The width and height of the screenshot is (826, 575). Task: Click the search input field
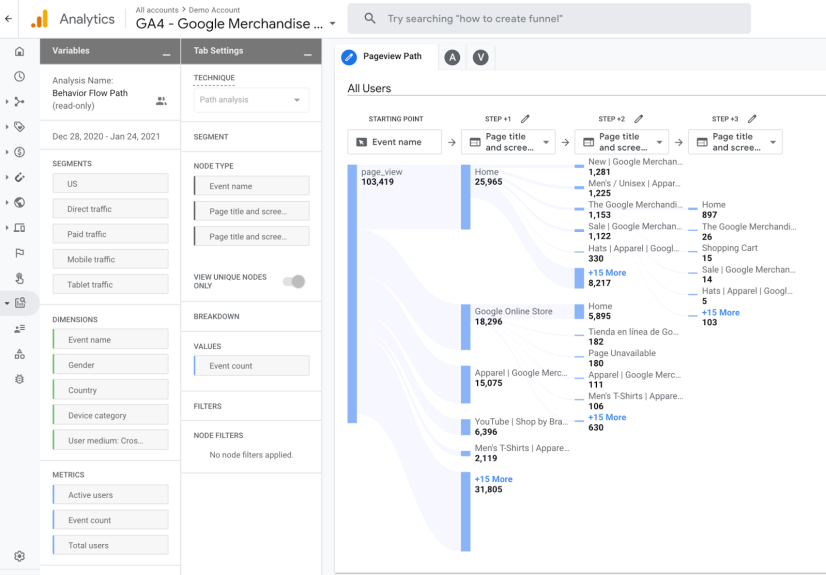click(x=549, y=18)
